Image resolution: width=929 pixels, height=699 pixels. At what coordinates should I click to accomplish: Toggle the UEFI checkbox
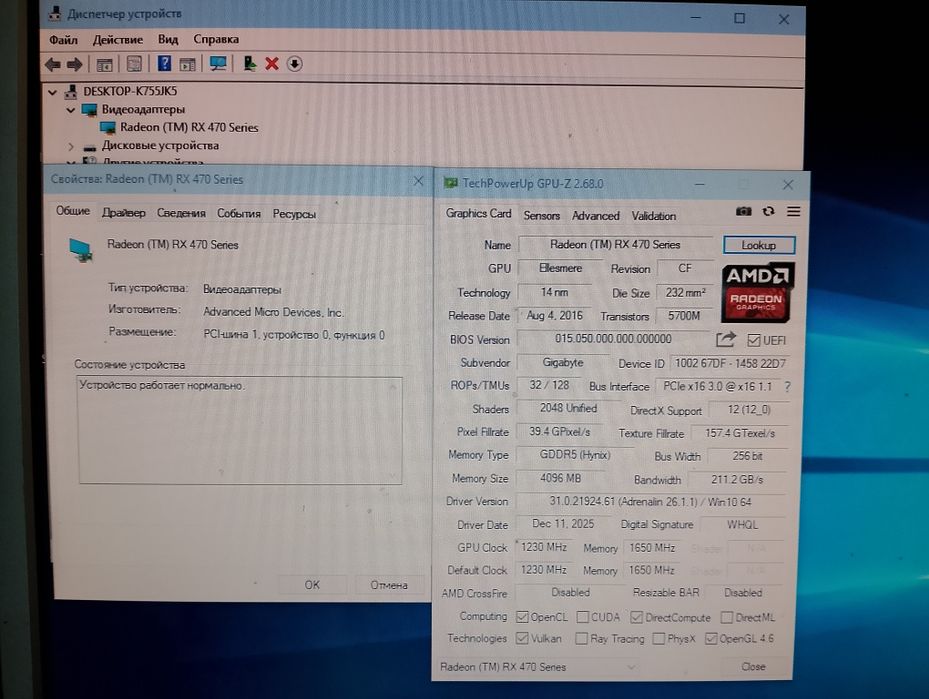point(754,341)
